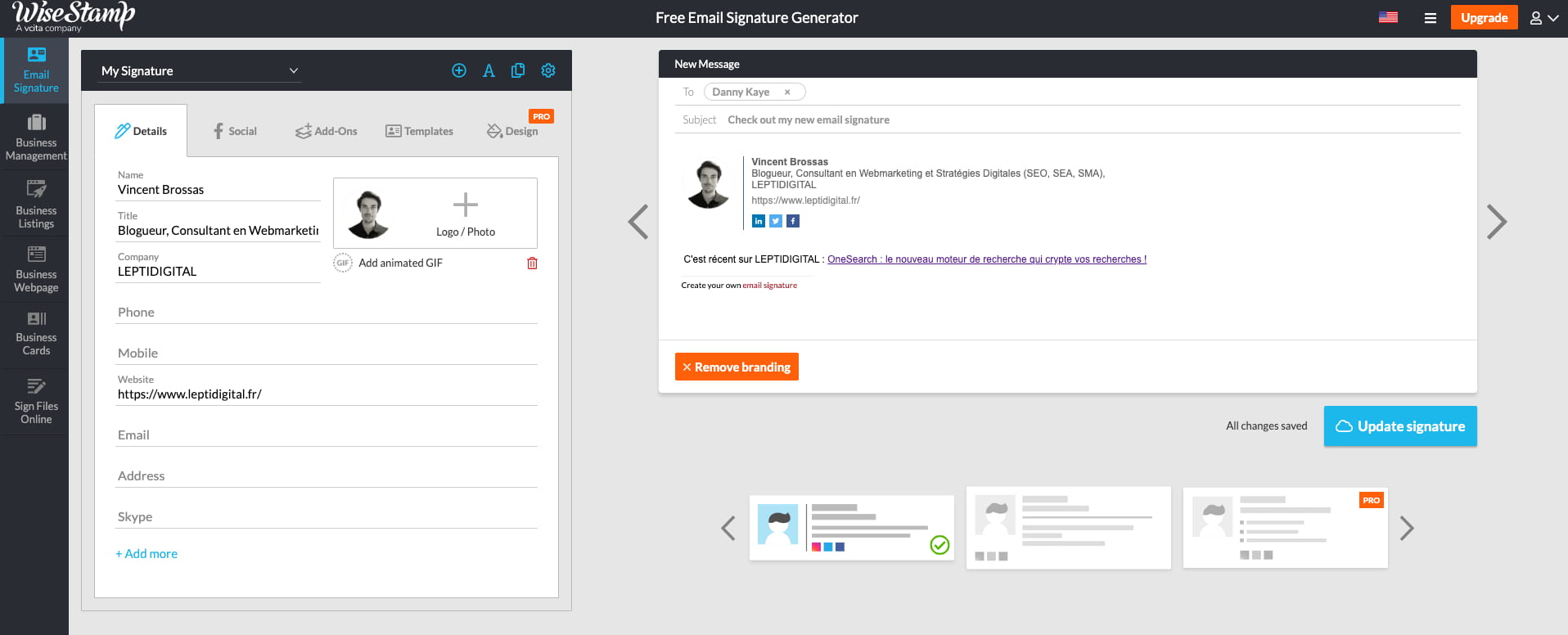
Task: Click Update signature button
Action: (1400, 426)
